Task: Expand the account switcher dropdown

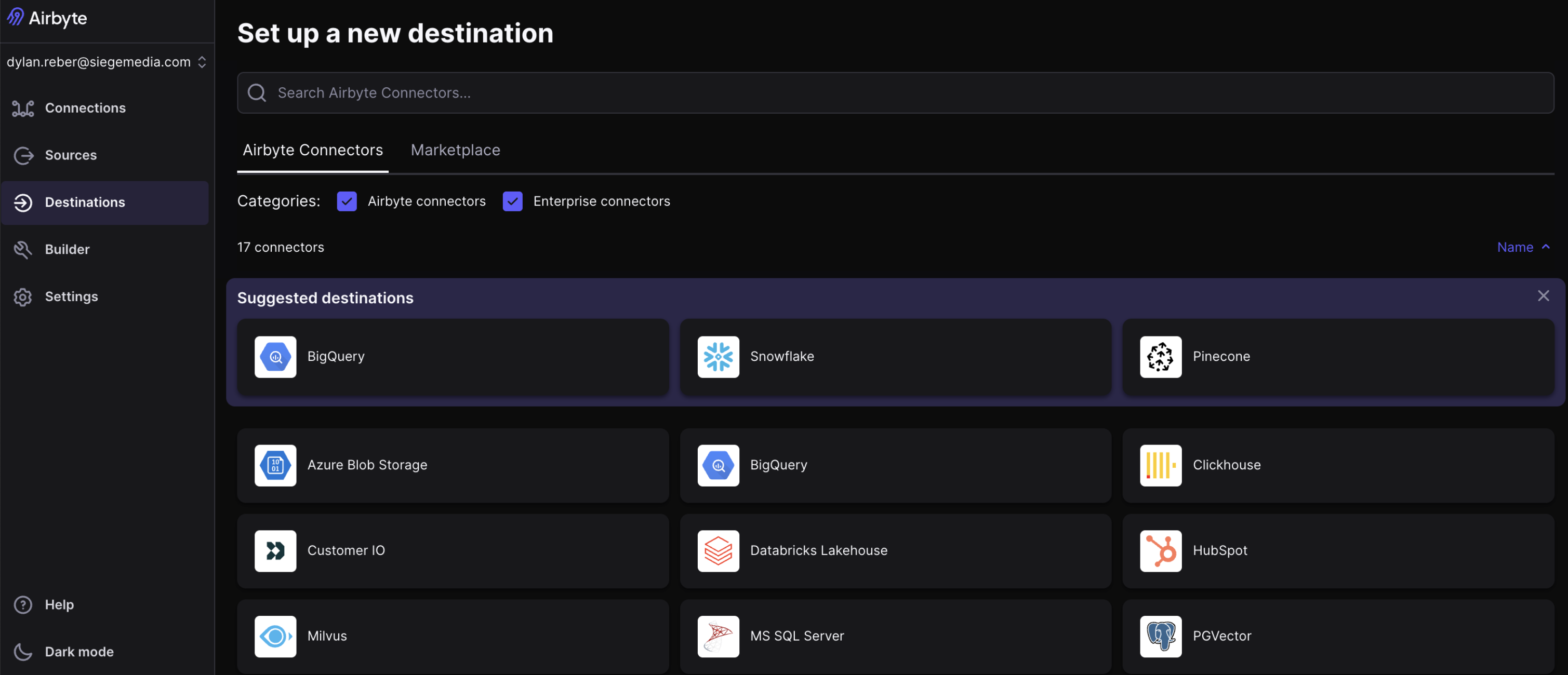Action: (x=202, y=61)
